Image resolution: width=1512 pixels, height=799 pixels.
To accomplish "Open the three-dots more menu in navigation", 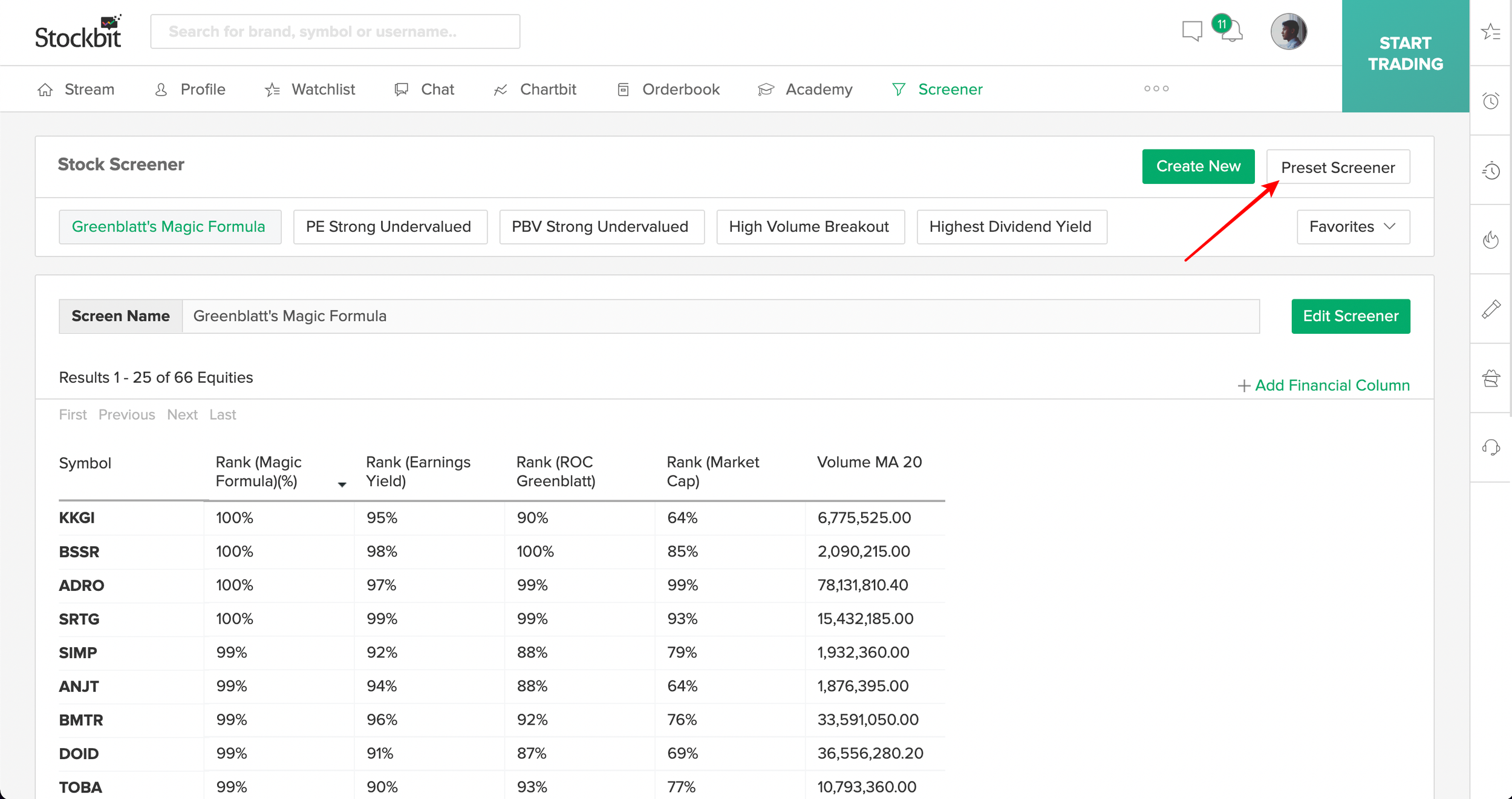I will 1156,88.
